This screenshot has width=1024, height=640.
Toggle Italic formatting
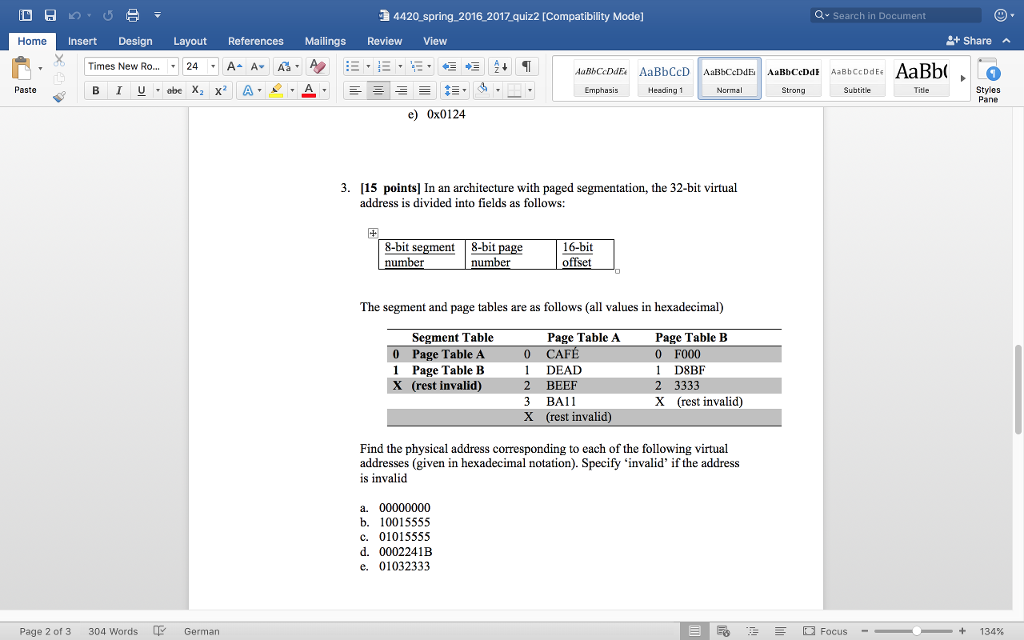click(x=118, y=90)
